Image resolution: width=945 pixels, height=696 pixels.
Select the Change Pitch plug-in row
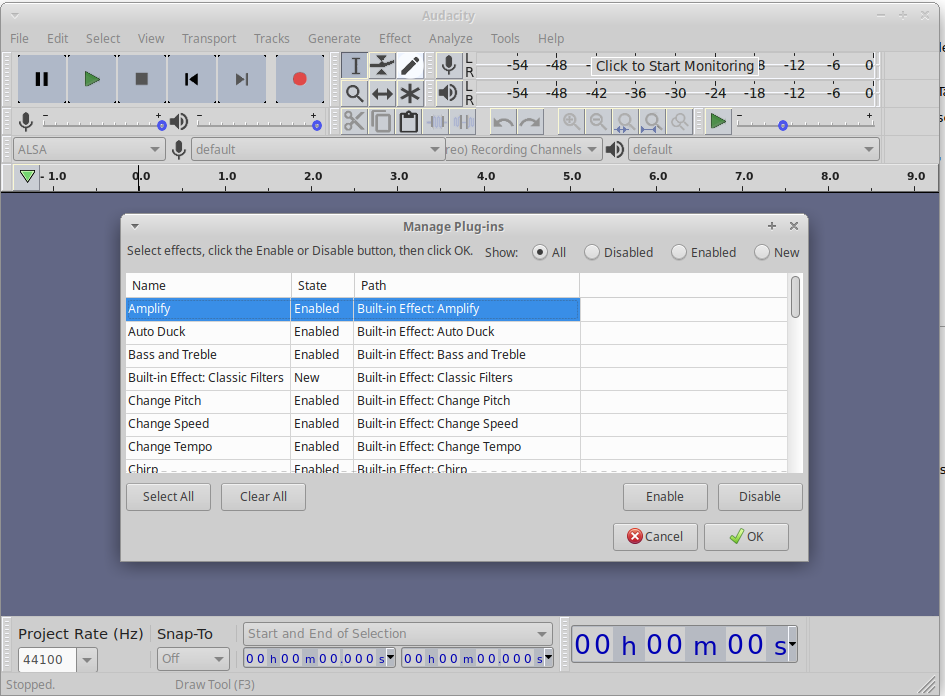pyautogui.click(x=207, y=400)
